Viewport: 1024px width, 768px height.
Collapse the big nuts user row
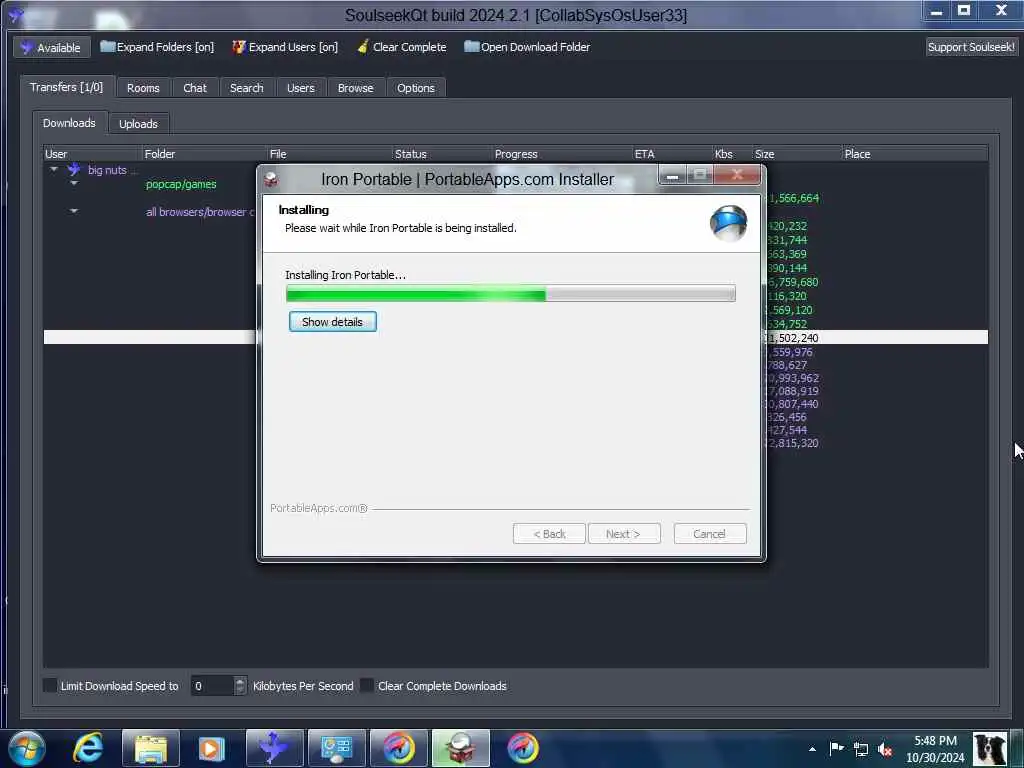[54, 170]
